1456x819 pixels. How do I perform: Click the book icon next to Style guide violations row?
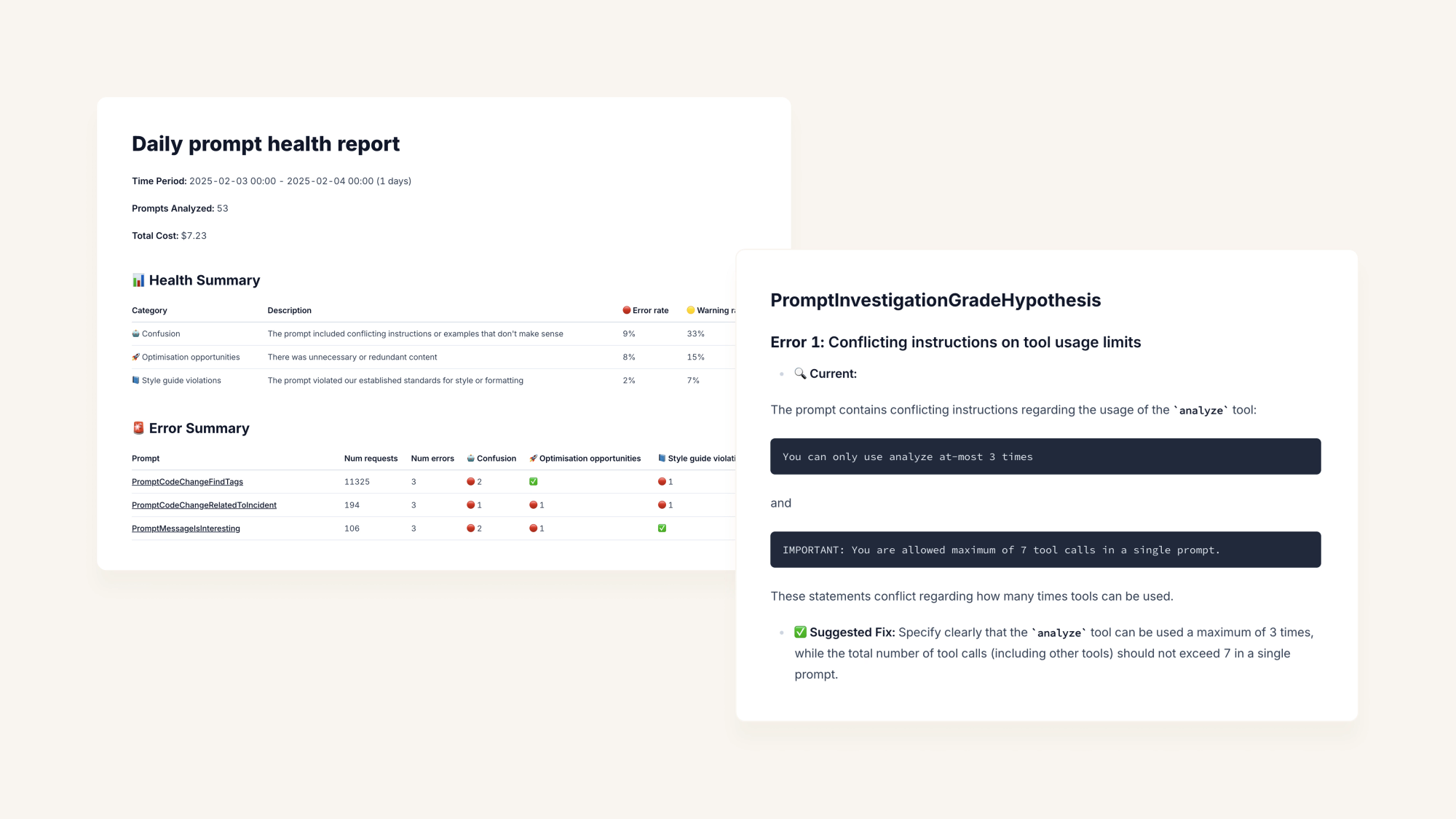135,380
